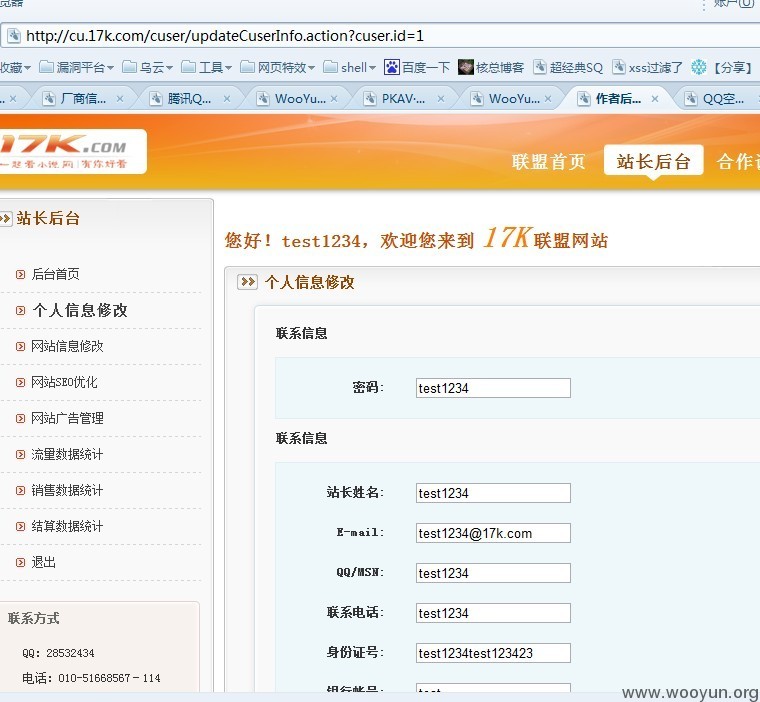
Task: Click the snowflake 【分享】 bookmark icon
Action: 698,67
